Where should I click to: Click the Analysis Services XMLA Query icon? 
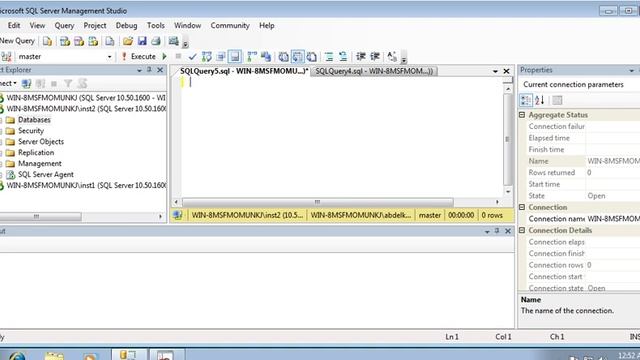tap(93, 41)
